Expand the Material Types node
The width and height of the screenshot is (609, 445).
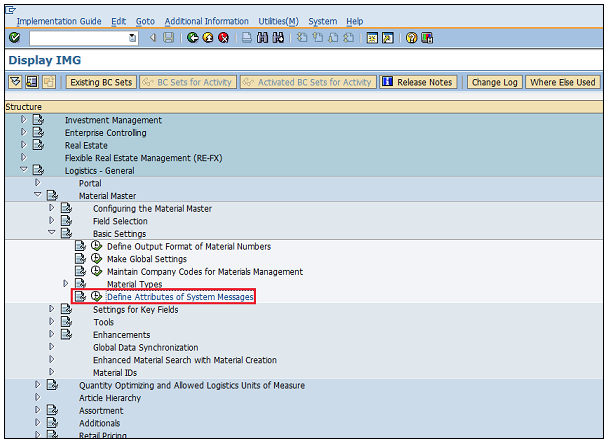coord(66,284)
